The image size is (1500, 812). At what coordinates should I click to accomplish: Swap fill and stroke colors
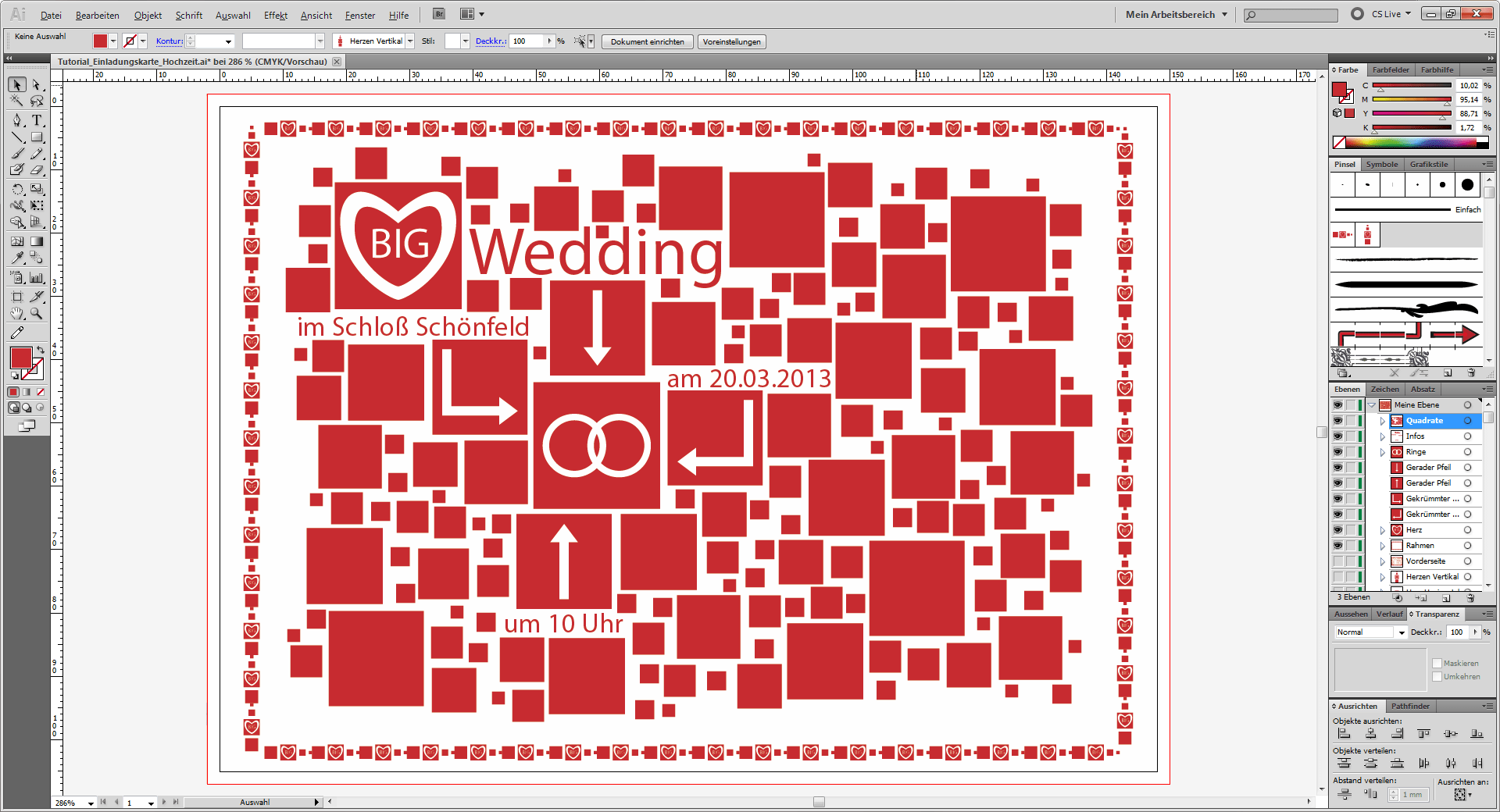pos(41,350)
